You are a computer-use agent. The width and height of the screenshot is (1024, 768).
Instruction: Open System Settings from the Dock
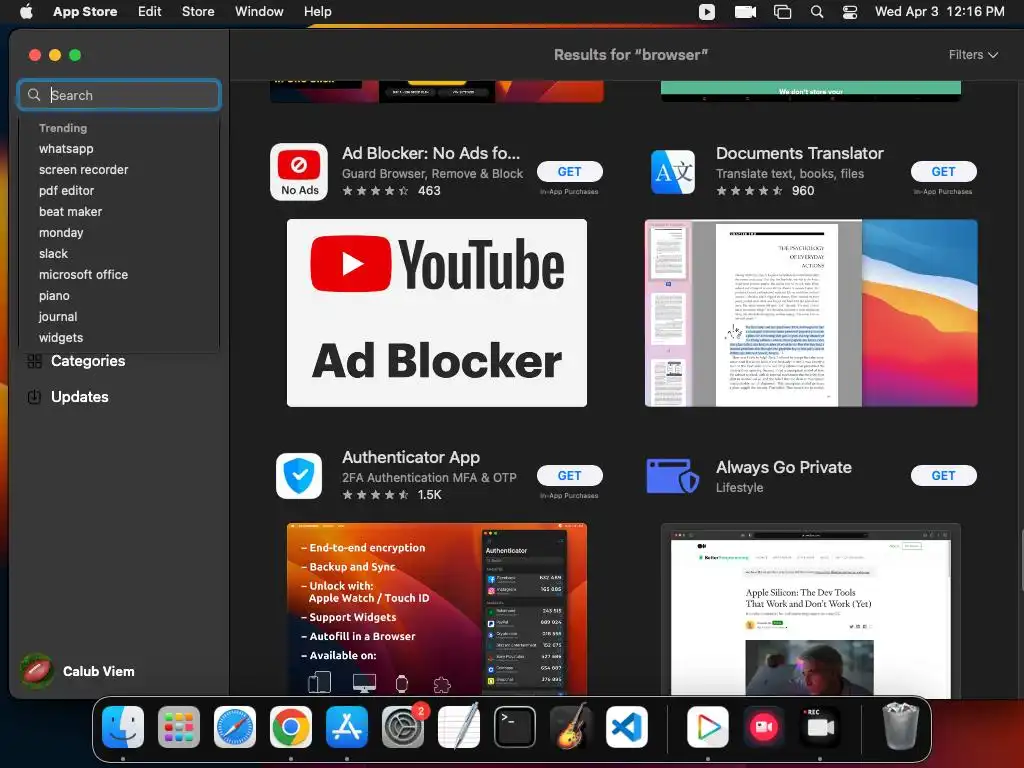pos(403,727)
